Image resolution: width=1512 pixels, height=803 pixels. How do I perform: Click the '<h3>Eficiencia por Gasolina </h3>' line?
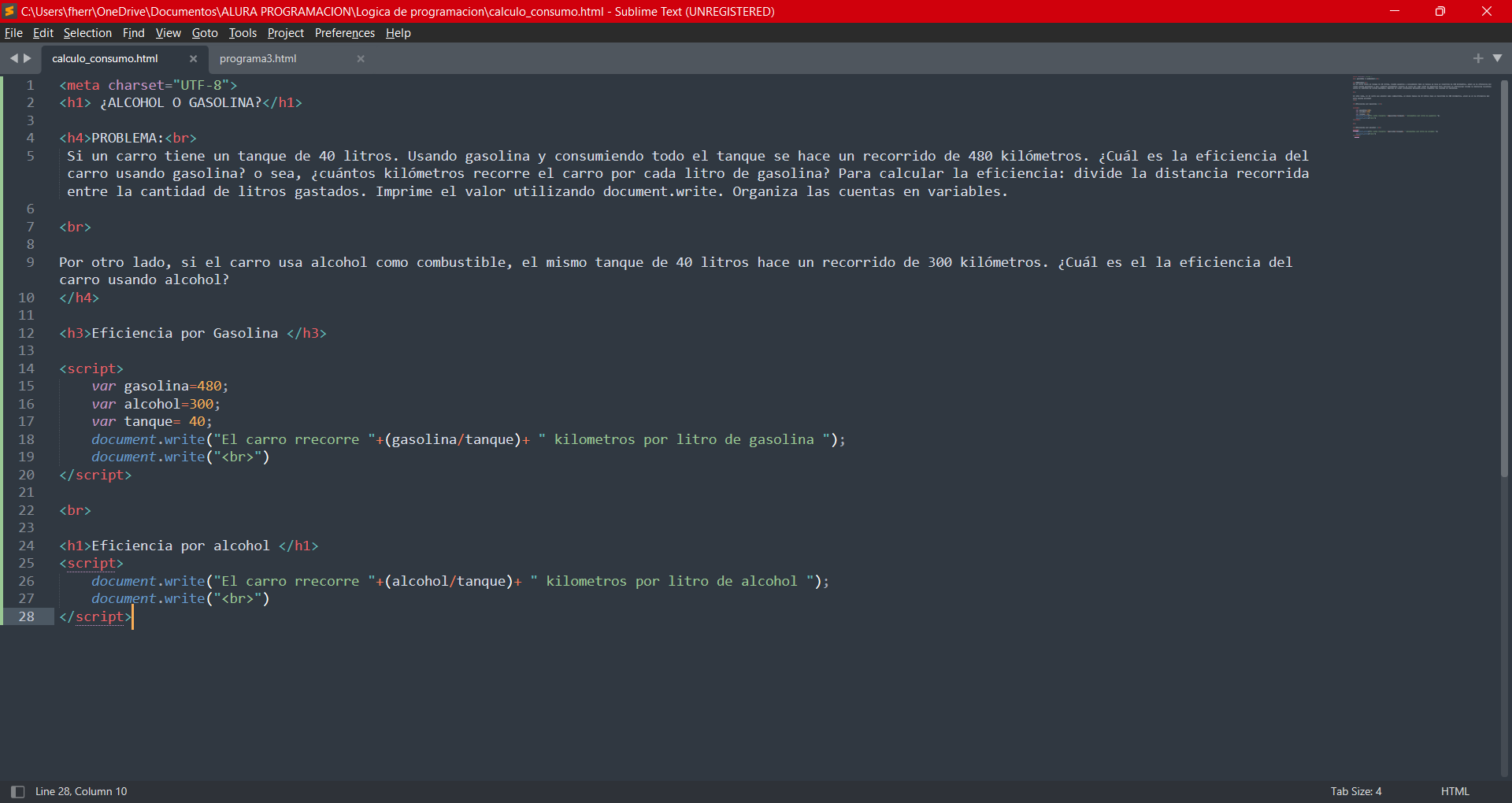[193, 333]
